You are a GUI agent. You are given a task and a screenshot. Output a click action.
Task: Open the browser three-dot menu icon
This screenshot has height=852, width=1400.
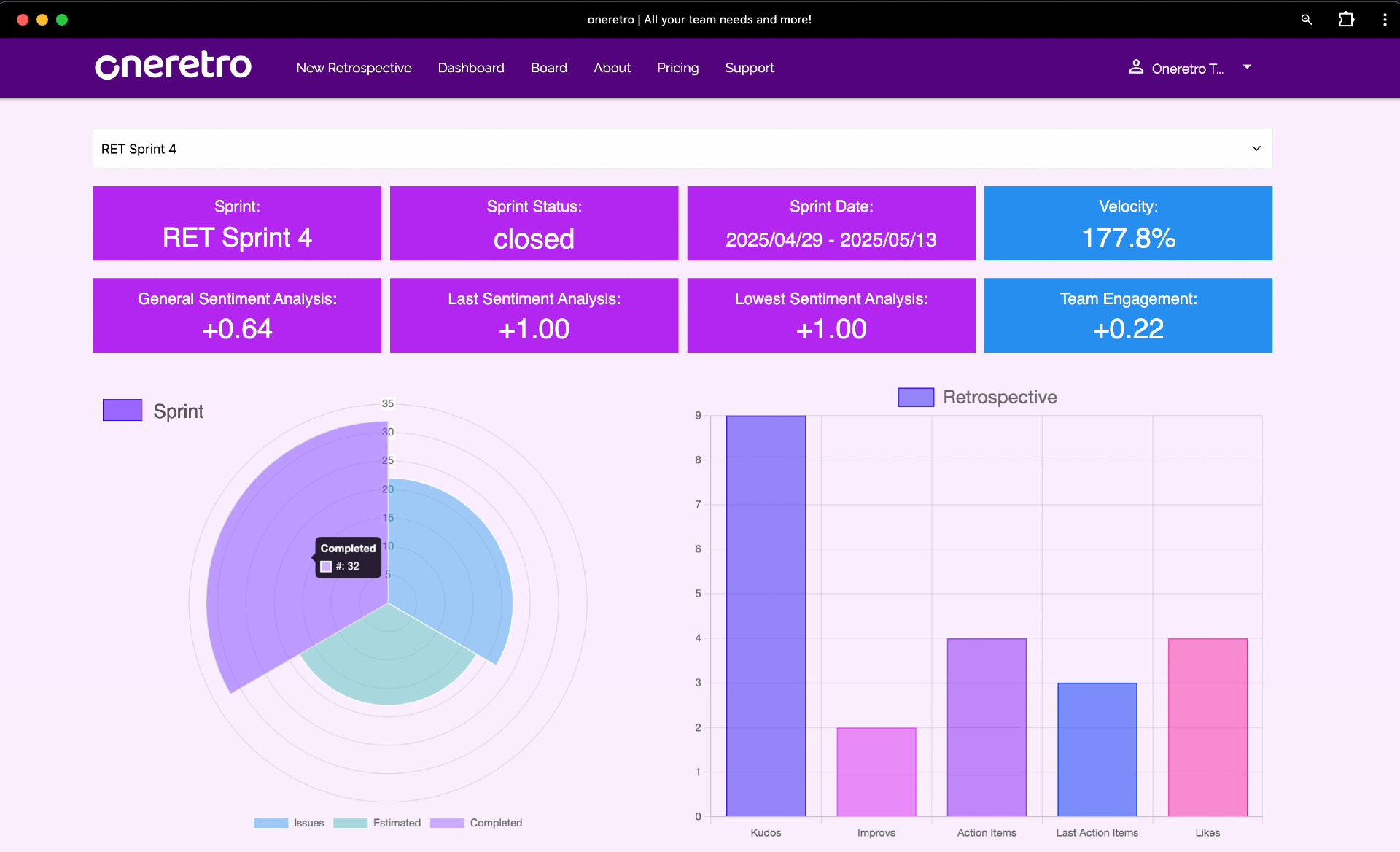pyautogui.click(x=1385, y=20)
